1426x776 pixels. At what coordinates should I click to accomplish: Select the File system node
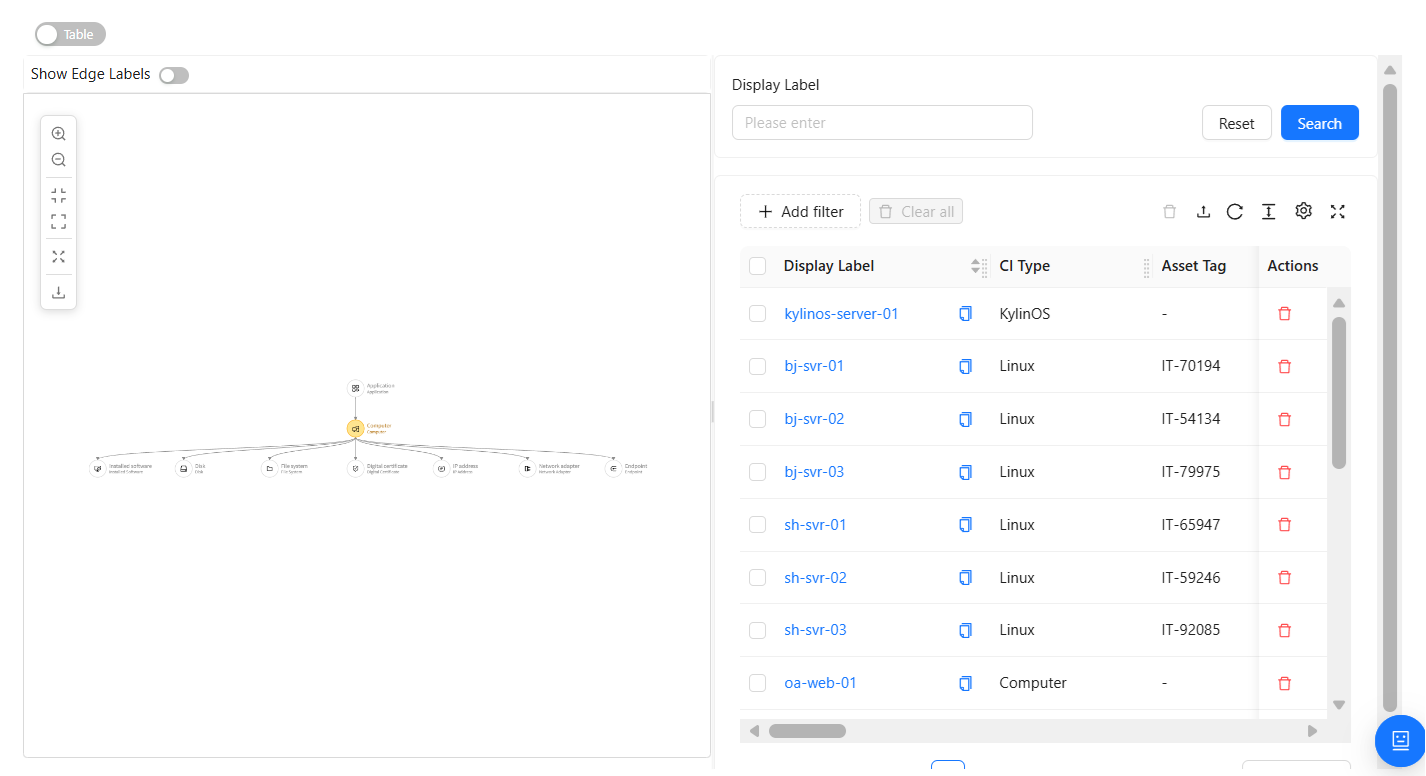[269, 468]
